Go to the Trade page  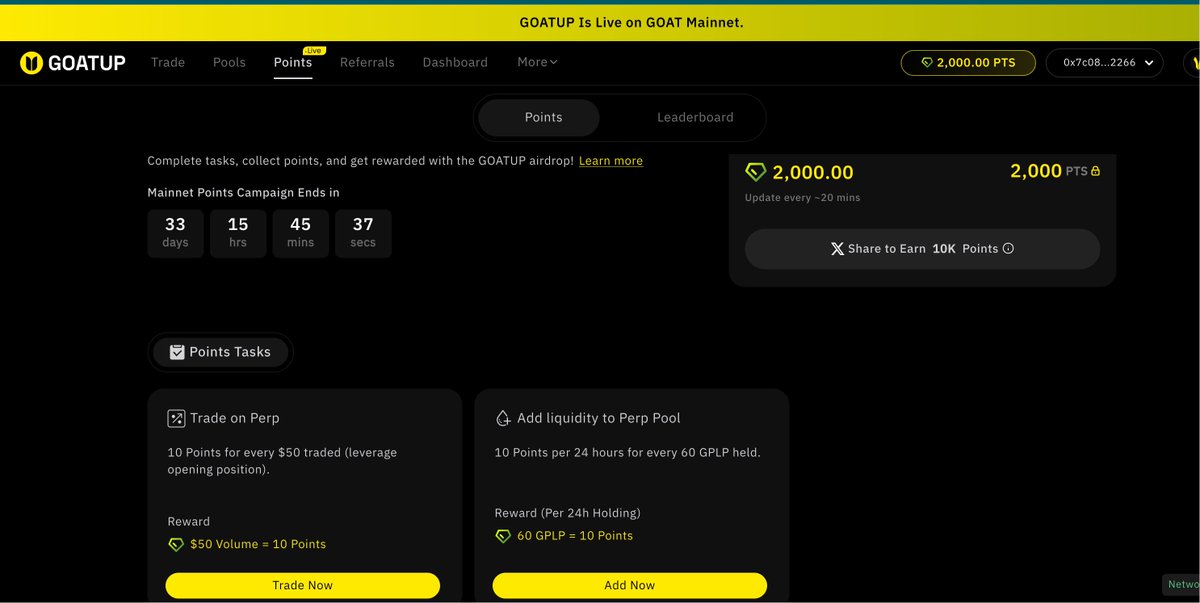(168, 62)
